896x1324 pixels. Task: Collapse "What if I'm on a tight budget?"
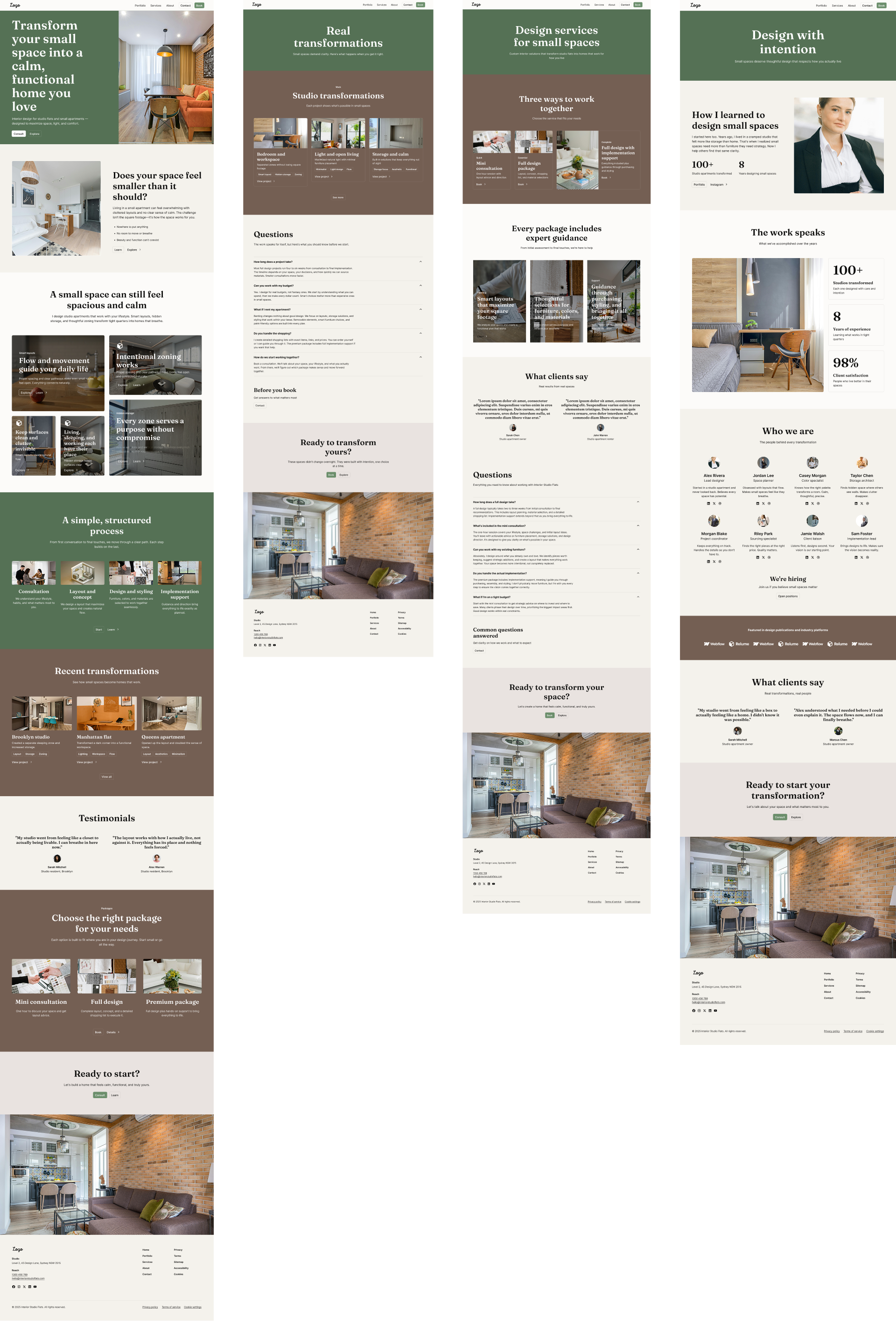pyautogui.click(x=557, y=598)
